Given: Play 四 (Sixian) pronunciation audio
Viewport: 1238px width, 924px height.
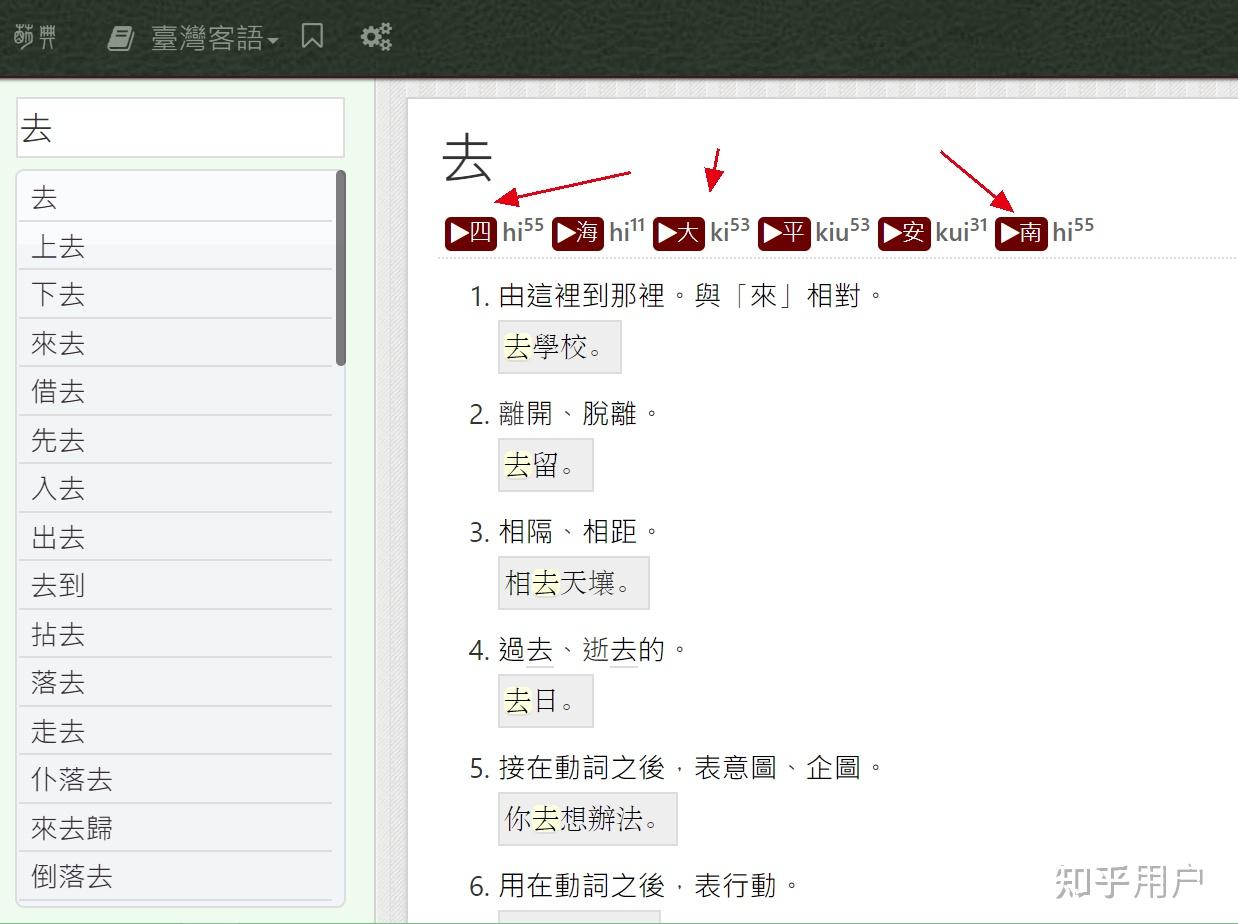Looking at the screenshot, I should point(471,233).
